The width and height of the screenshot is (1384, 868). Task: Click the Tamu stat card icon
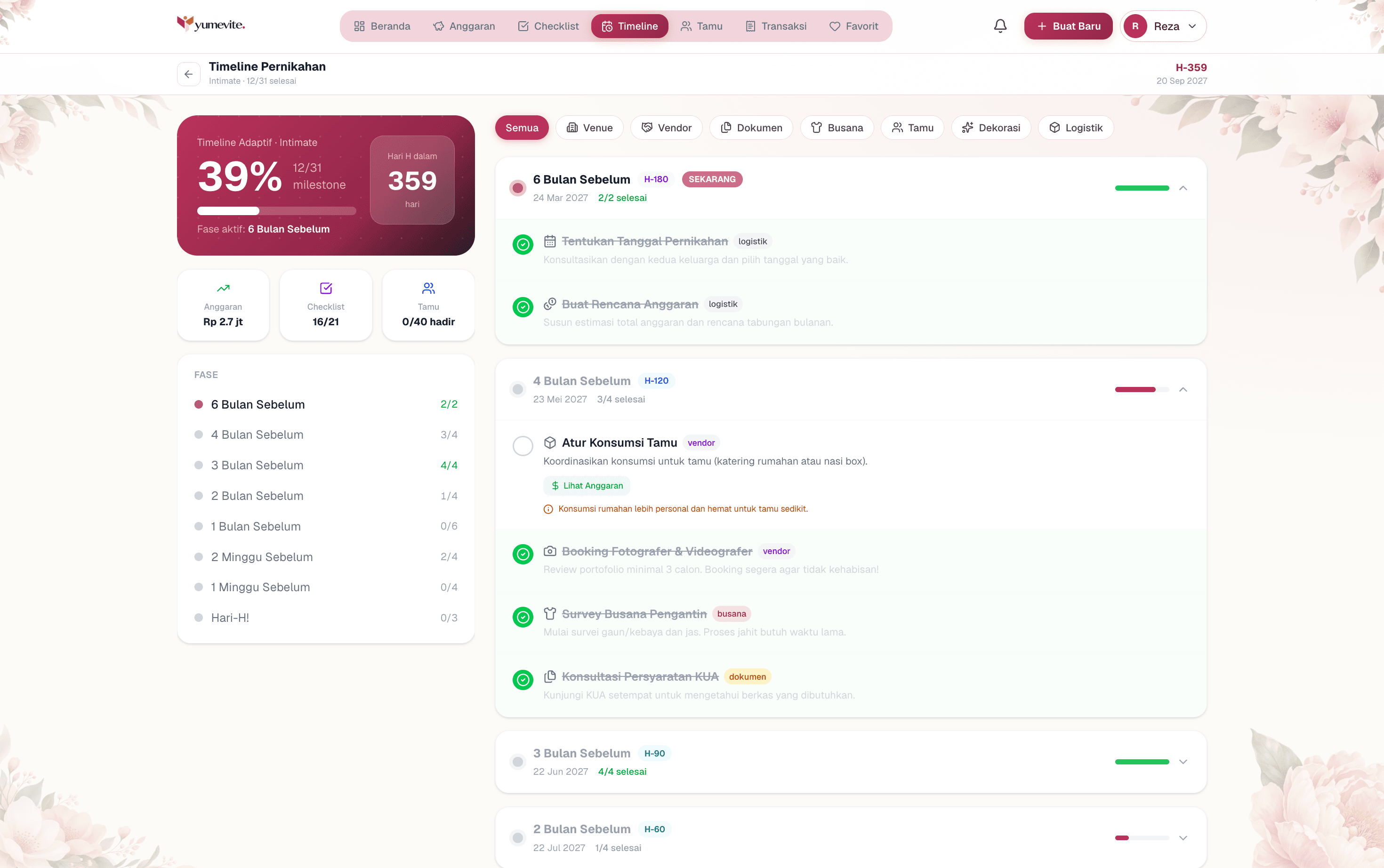pos(428,288)
